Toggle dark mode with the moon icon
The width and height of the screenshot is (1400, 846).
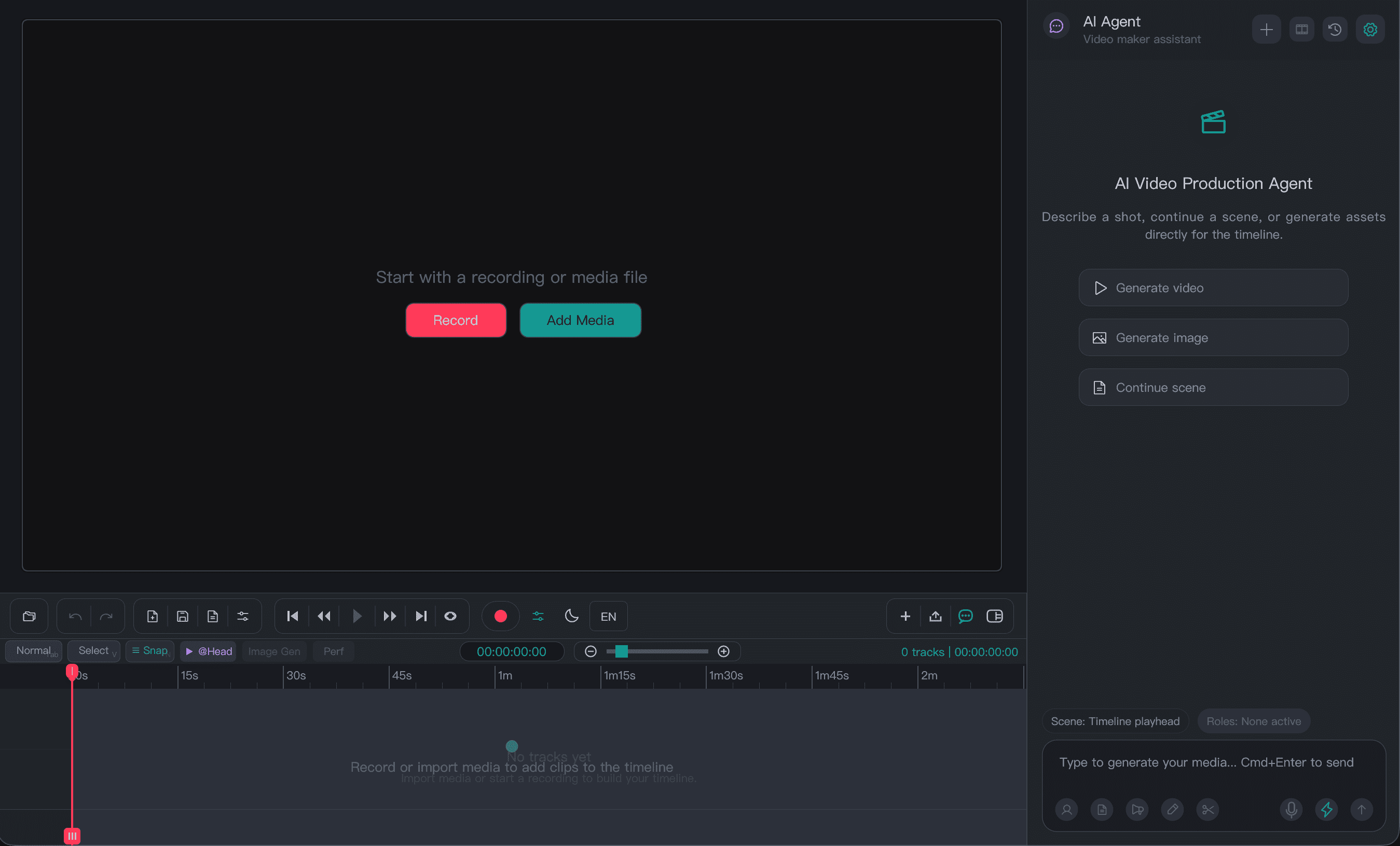[x=572, y=616]
